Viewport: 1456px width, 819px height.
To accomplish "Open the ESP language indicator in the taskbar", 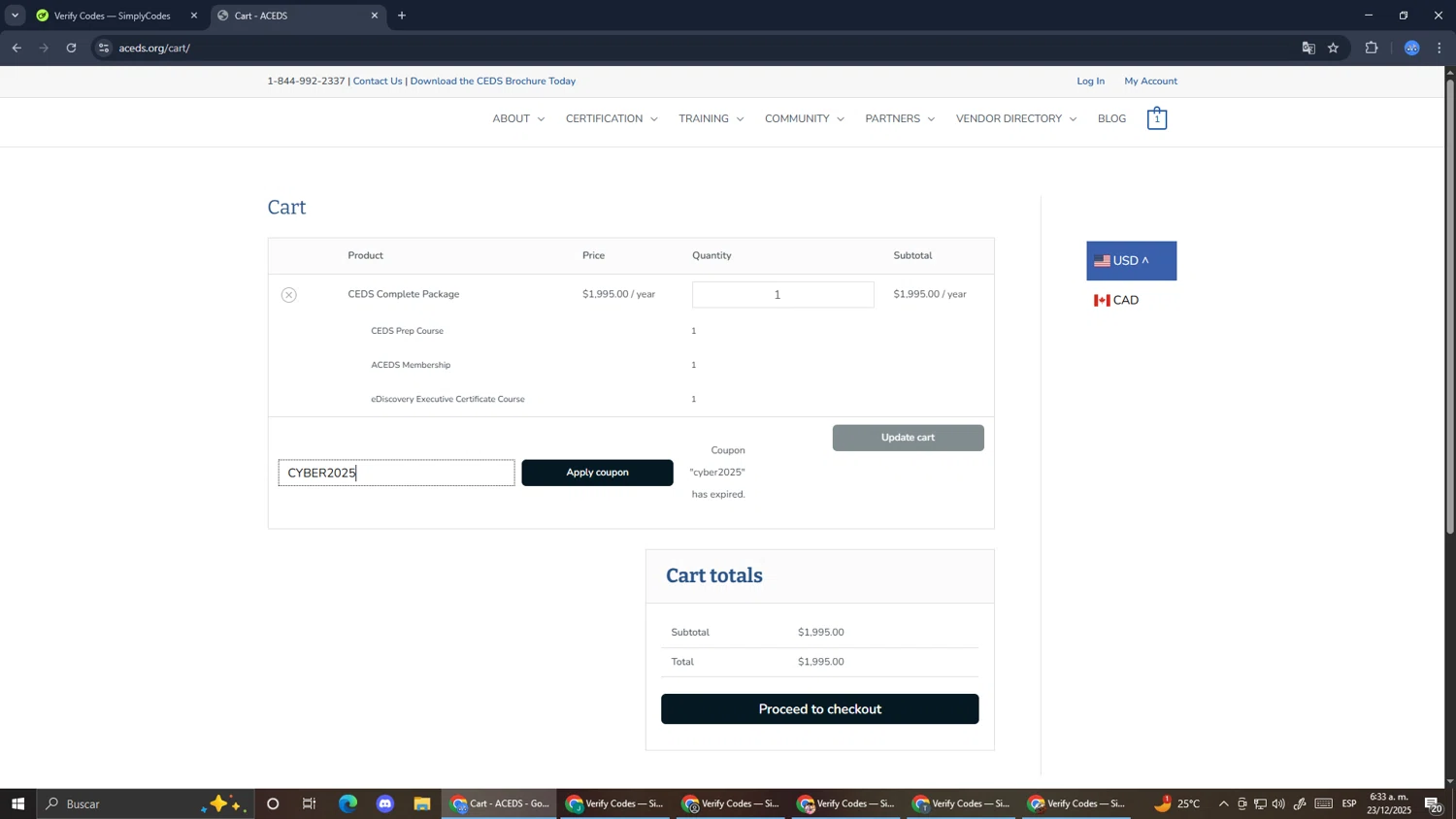I will pyautogui.click(x=1349, y=803).
